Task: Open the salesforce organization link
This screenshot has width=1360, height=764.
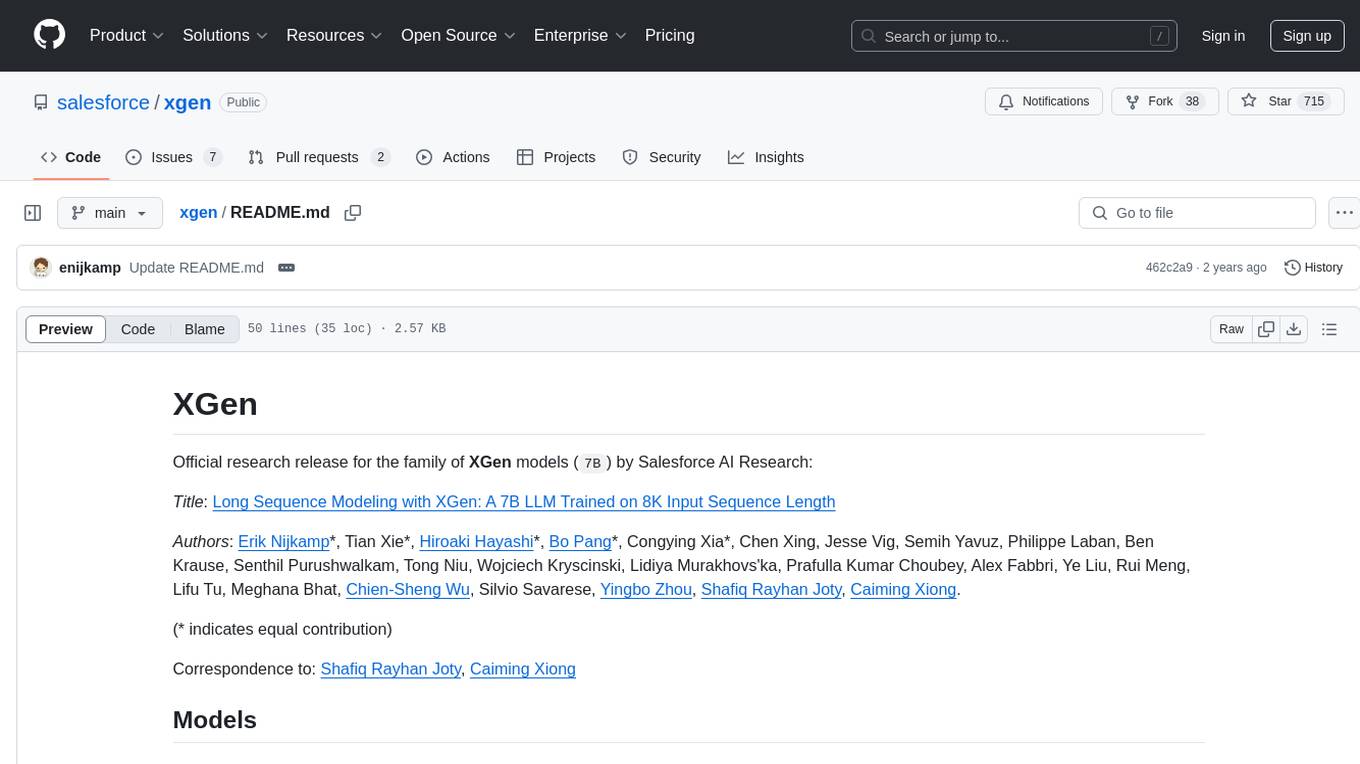Action: tap(103, 102)
